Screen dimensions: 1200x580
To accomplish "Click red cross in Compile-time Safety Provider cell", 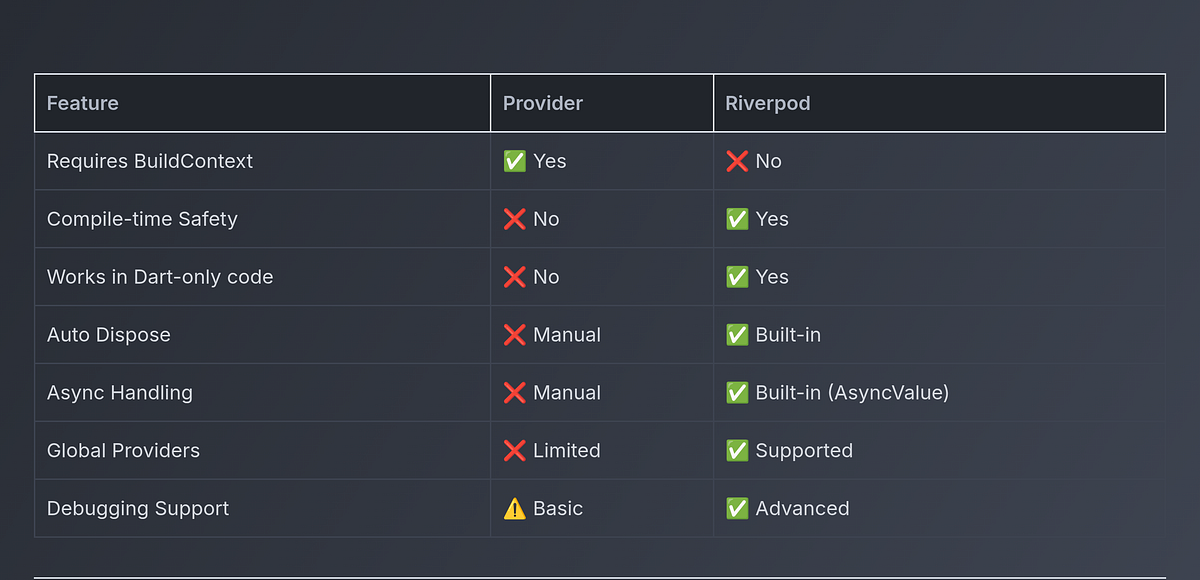I will point(514,219).
